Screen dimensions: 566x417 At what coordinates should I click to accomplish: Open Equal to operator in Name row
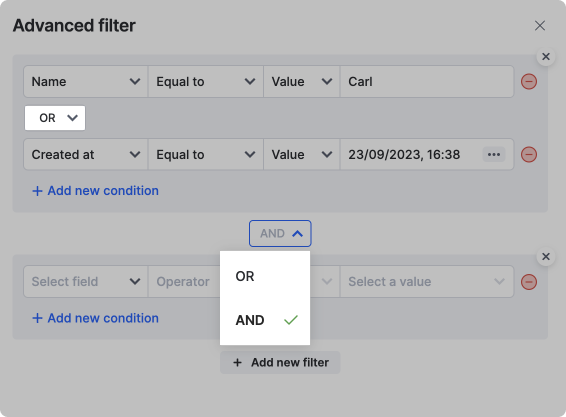[206, 82]
